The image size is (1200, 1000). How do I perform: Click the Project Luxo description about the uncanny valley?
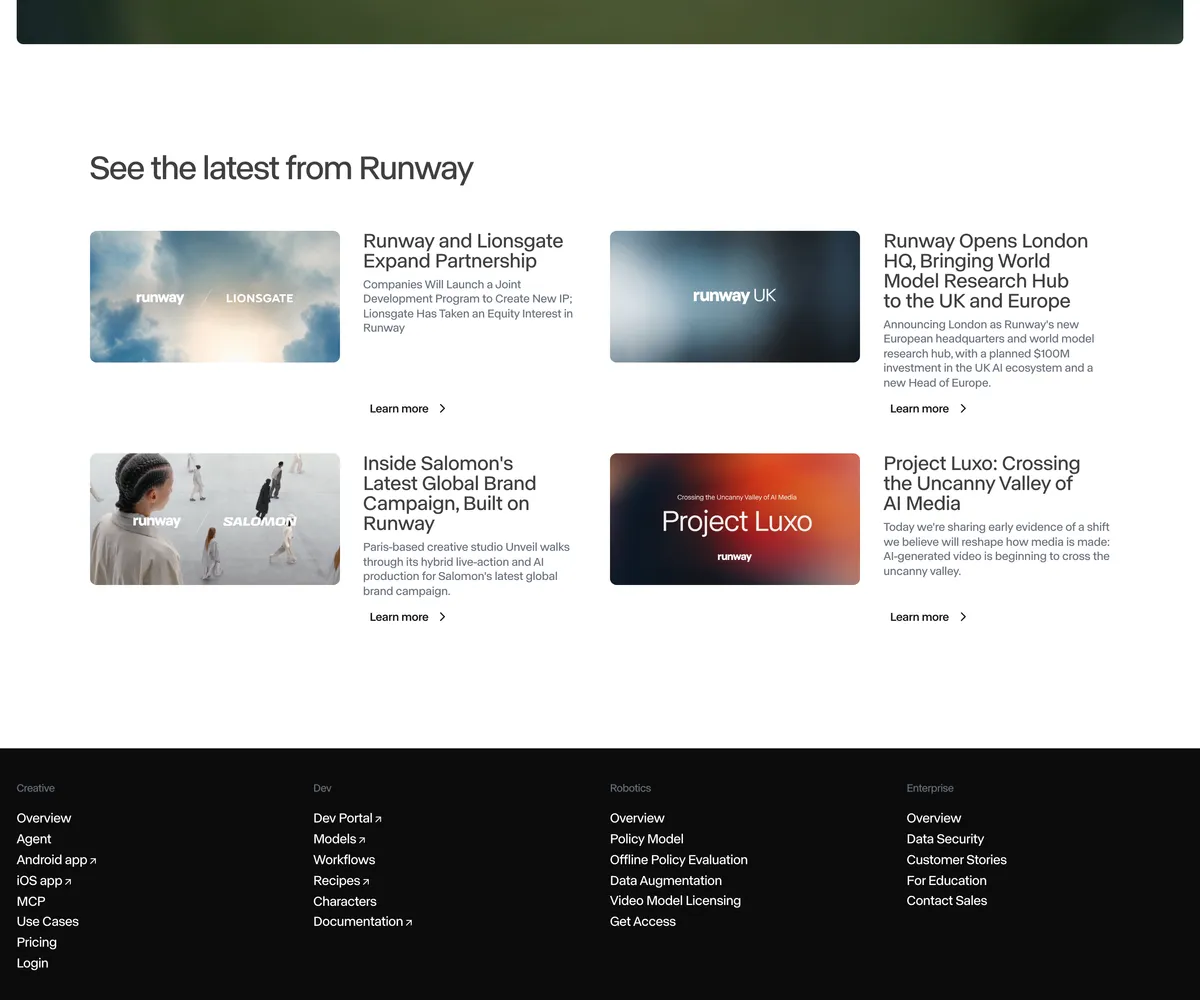(997, 549)
